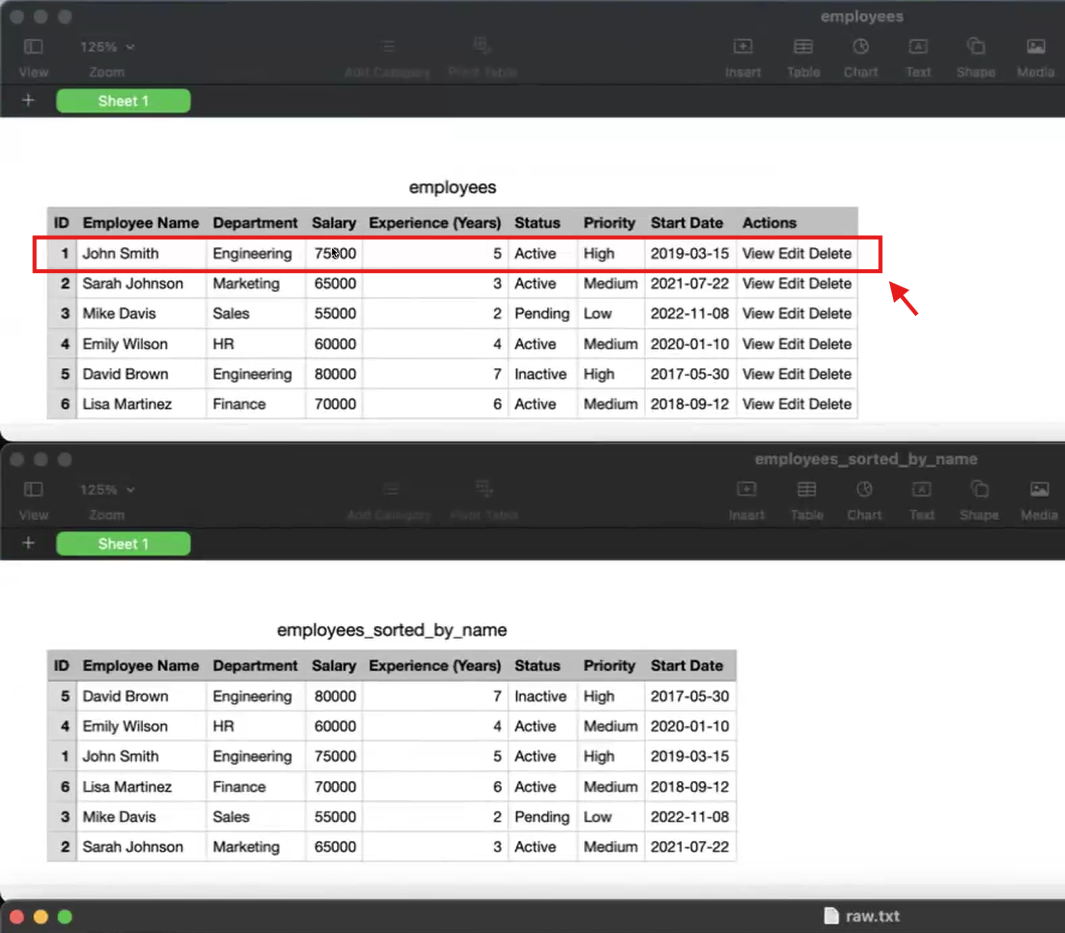Viewport: 1065px width, 933px height.
Task: Click 2021-07-22 date in sorted table
Action: tap(689, 847)
